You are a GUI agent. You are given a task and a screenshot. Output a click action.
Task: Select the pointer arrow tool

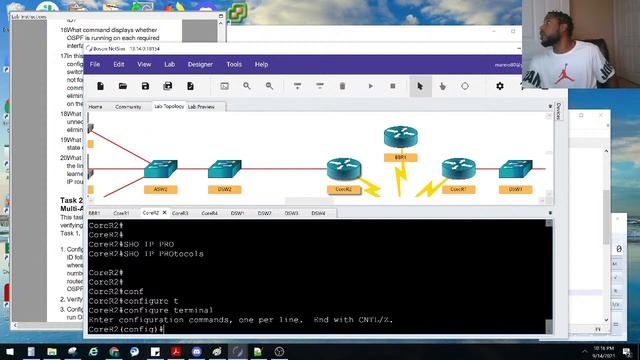tap(420, 86)
